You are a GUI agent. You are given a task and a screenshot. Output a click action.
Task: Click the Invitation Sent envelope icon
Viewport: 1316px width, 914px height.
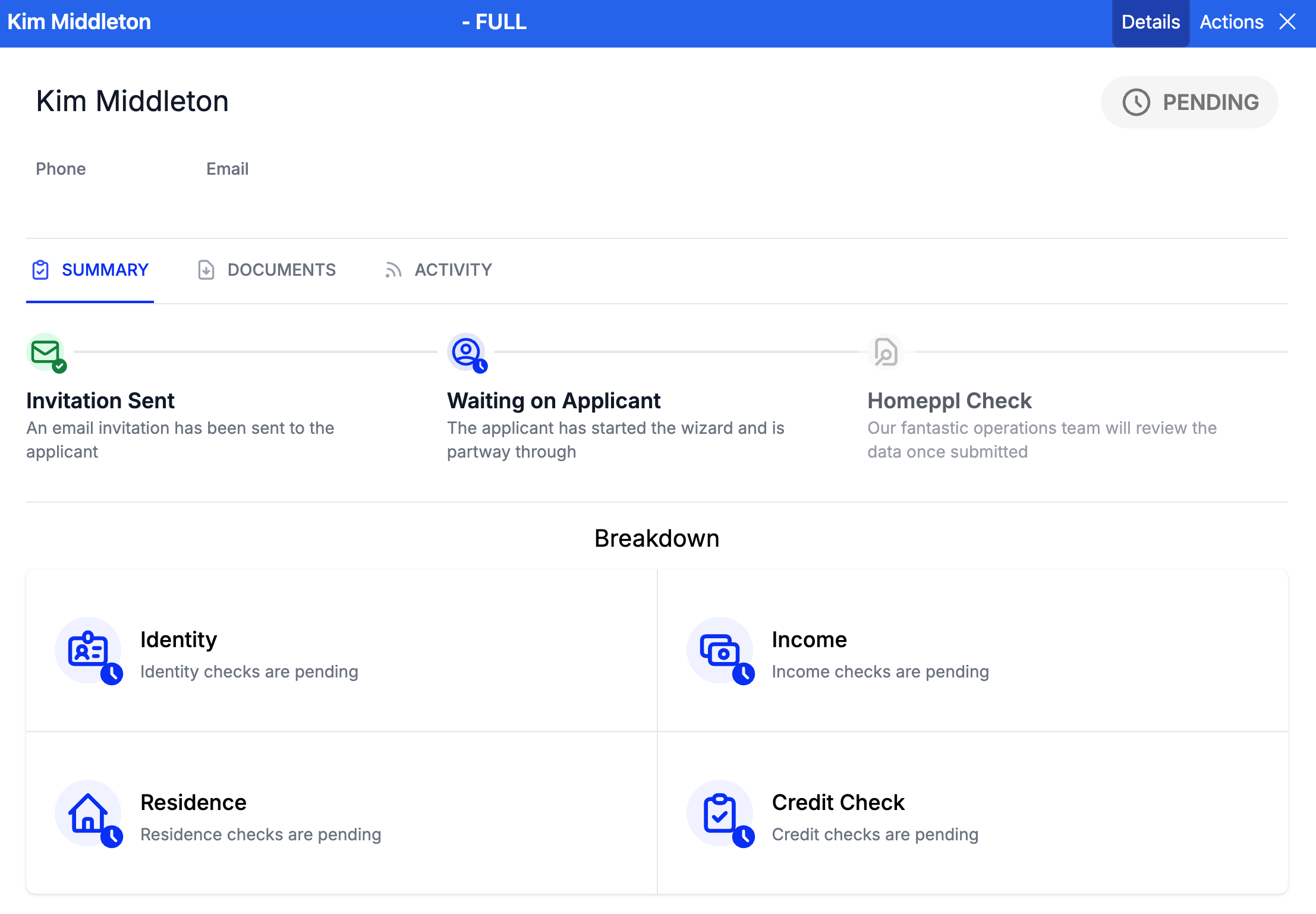(46, 352)
